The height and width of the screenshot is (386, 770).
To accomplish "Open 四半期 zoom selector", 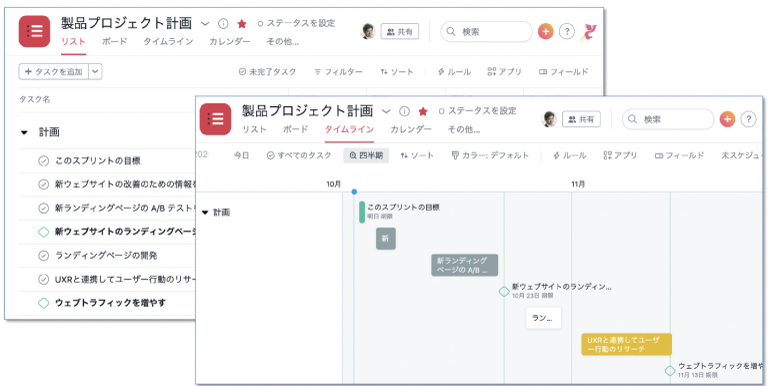I will pos(366,156).
